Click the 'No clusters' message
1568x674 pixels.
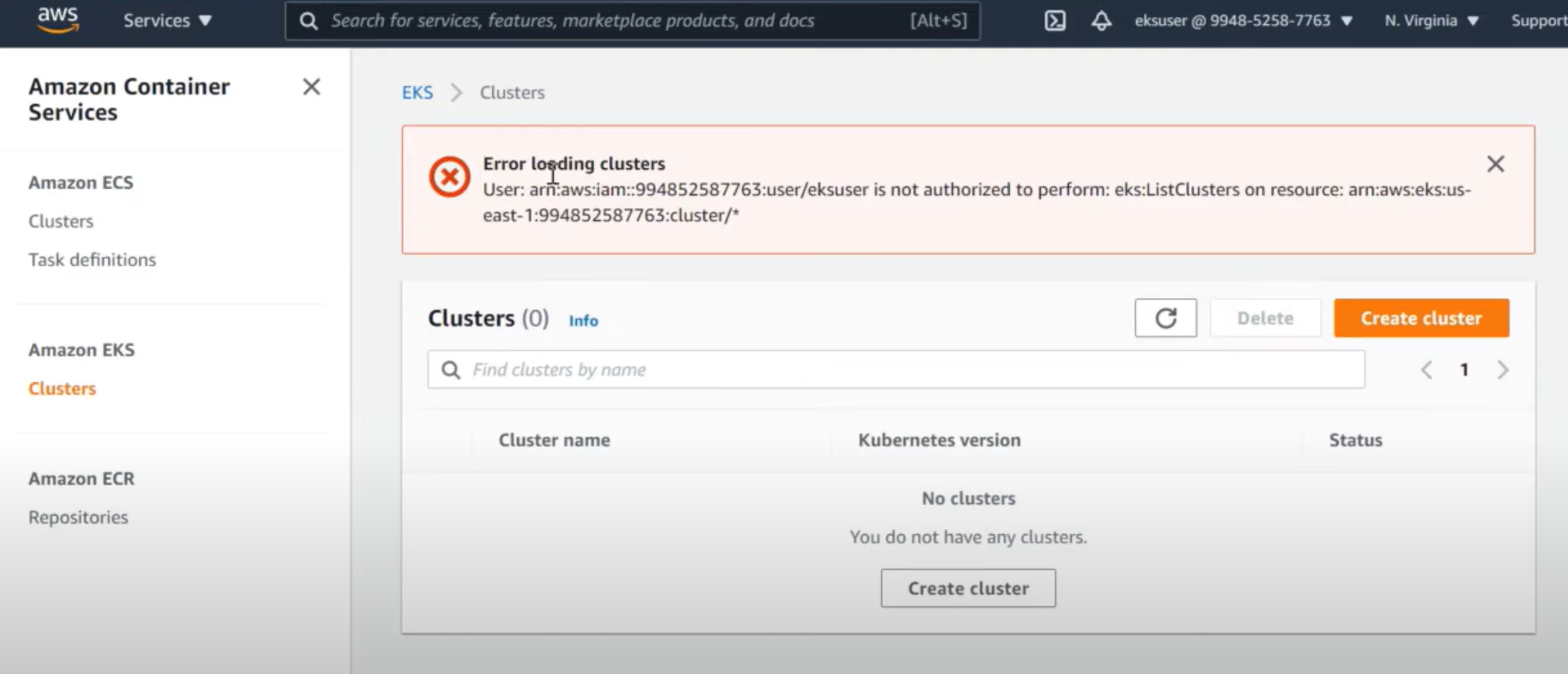coord(969,498)
